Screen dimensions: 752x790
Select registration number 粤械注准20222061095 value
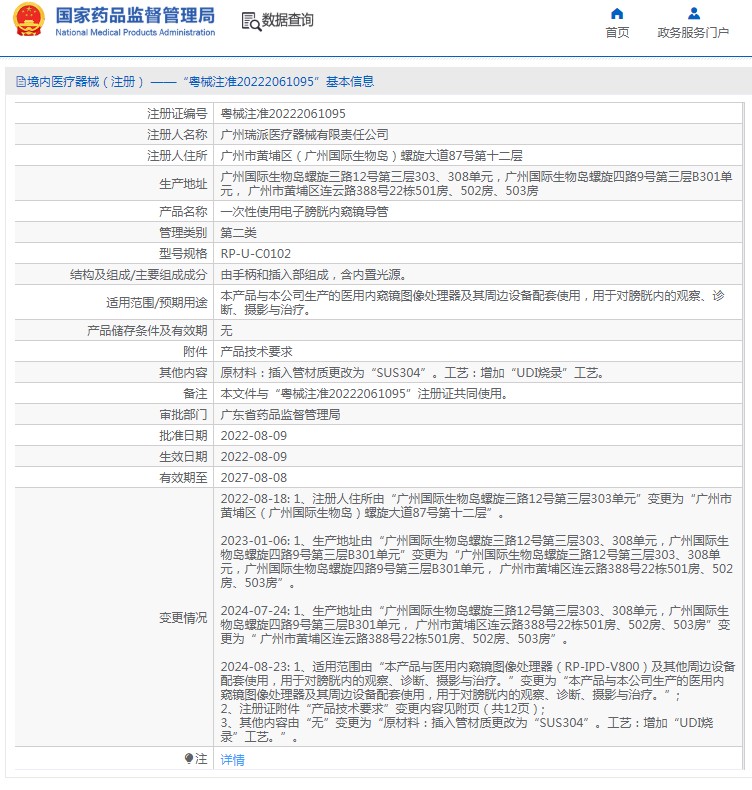pos(283,113)
